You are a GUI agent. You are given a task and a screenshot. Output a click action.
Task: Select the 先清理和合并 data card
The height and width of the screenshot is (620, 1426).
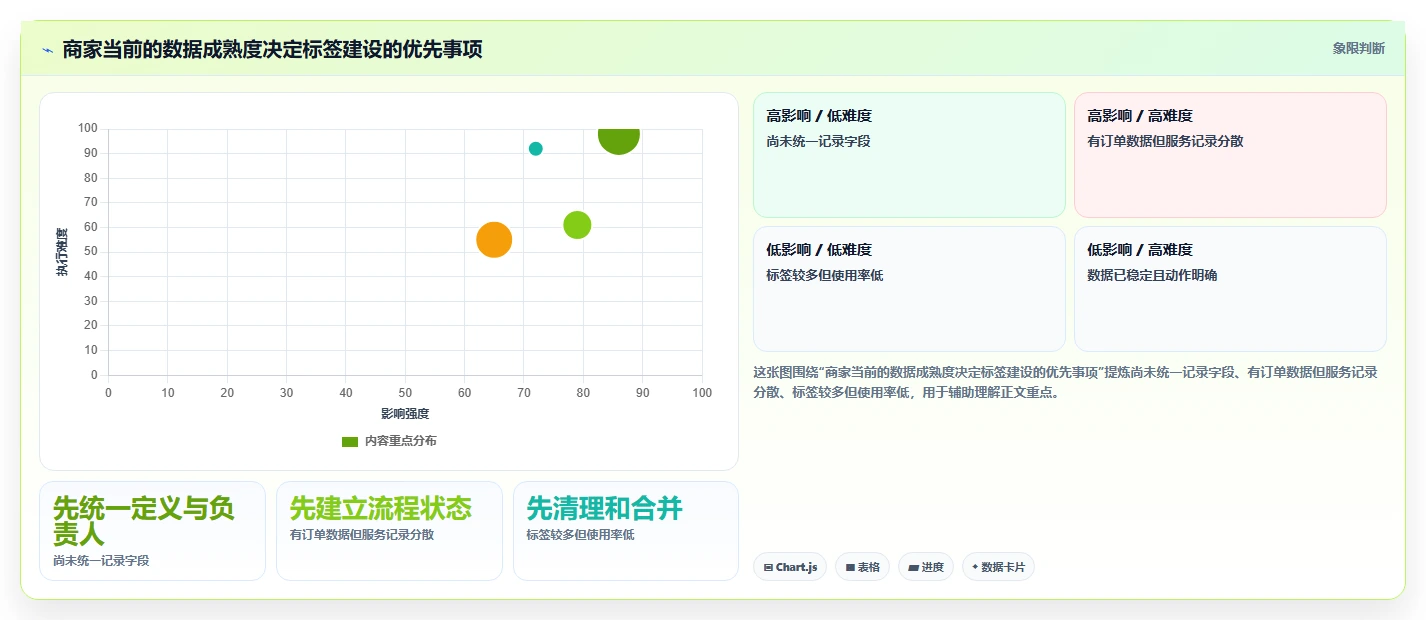[x=626, y=531]
